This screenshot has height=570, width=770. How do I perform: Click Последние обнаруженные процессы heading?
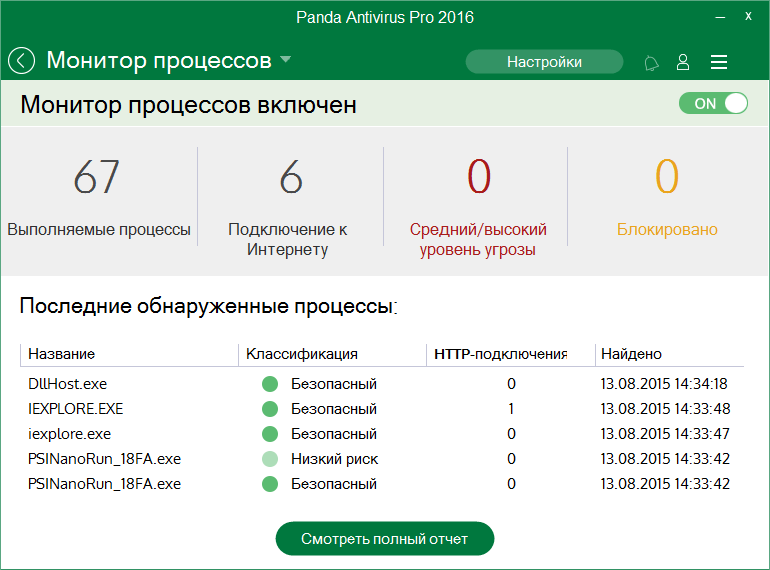point(208,306)
